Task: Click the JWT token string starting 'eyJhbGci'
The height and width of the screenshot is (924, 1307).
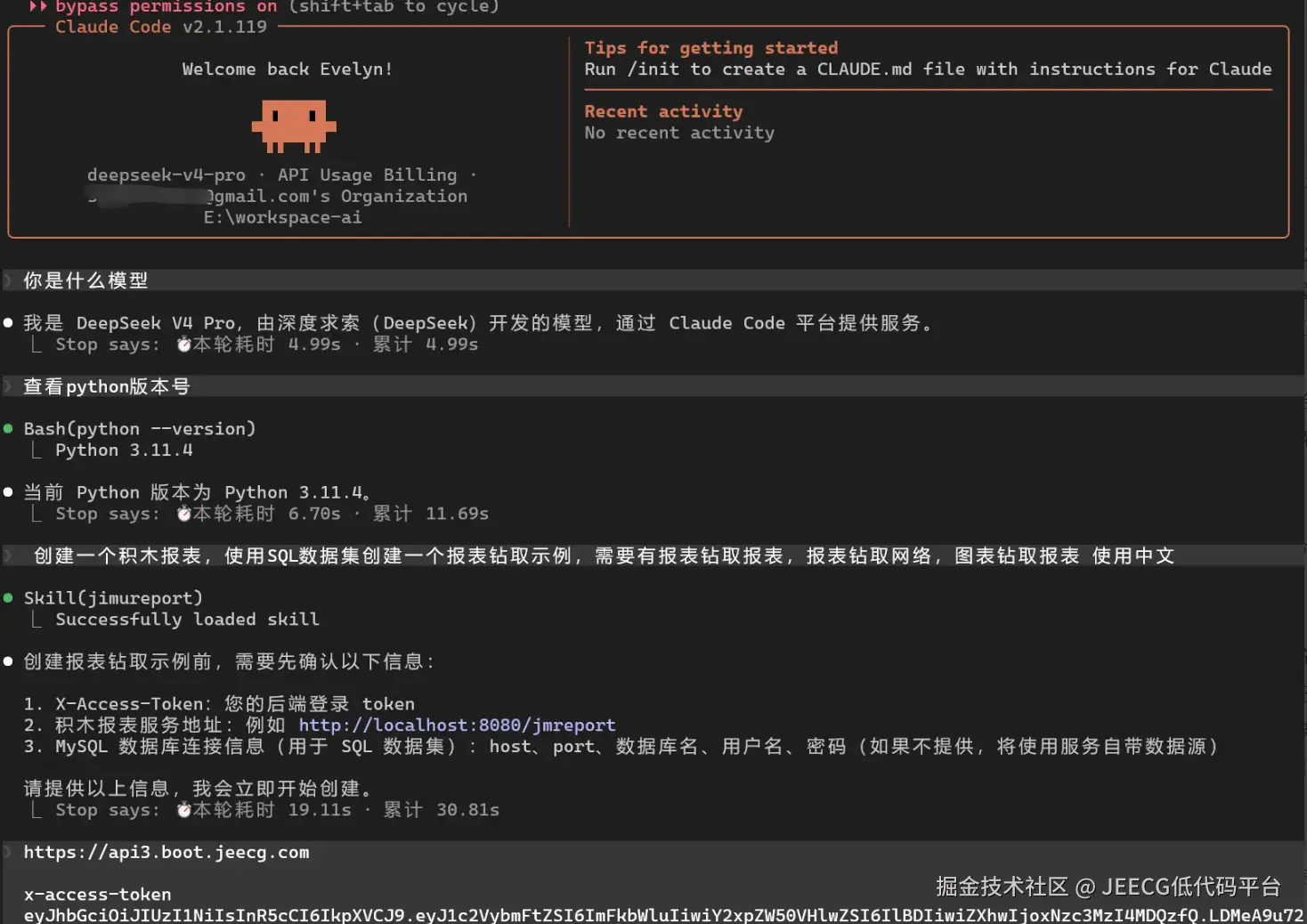Action: (664, 915)
